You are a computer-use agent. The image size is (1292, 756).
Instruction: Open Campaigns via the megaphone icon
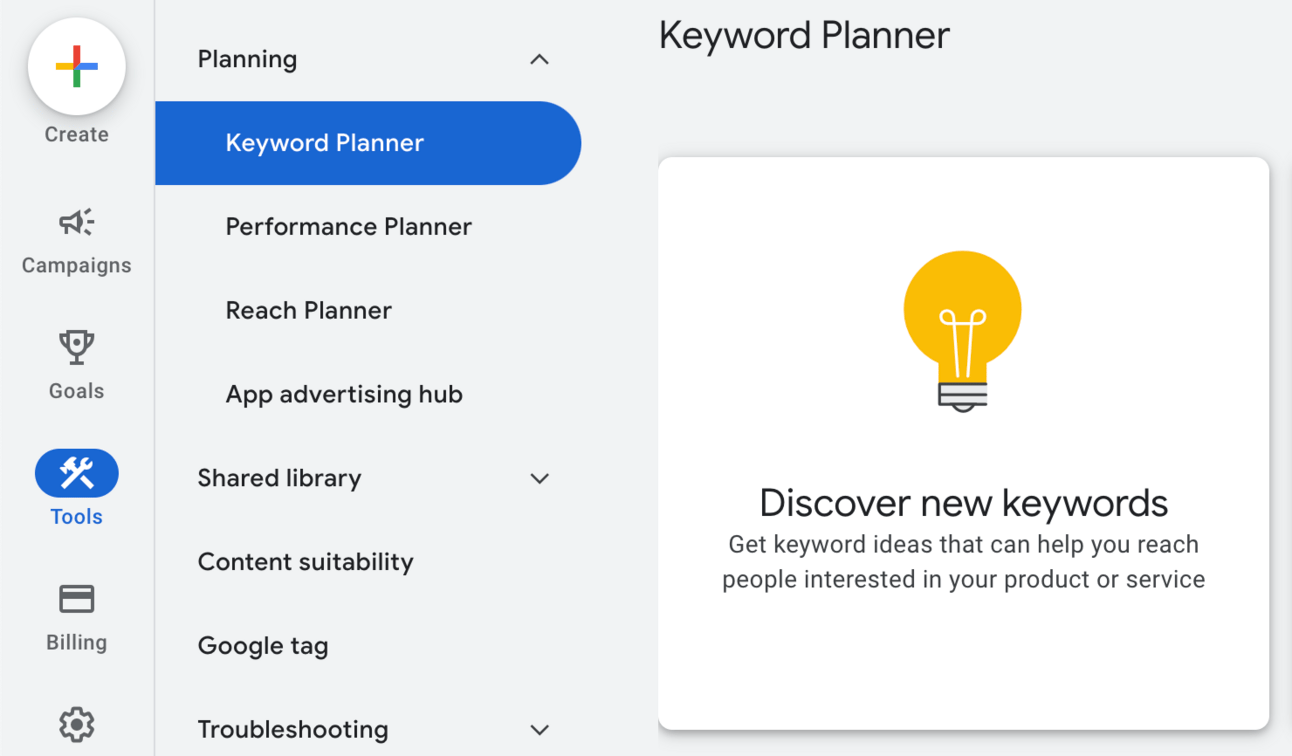tap(76, 222)
